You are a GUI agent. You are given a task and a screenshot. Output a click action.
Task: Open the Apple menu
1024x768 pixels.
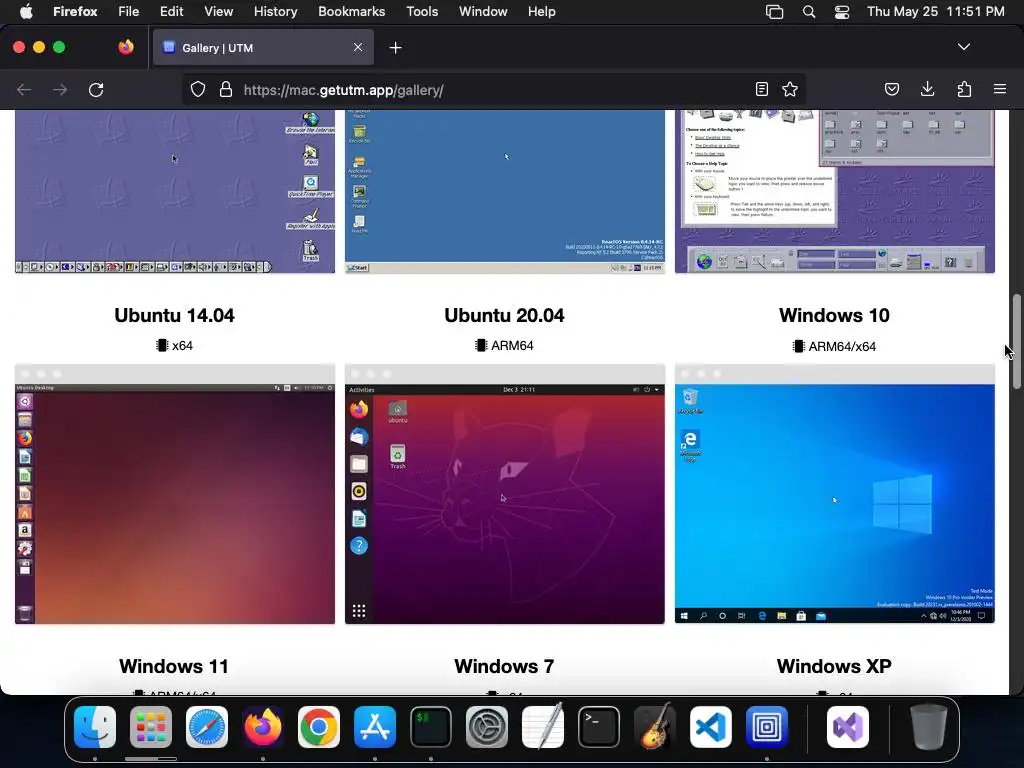(x=26, y=12)
